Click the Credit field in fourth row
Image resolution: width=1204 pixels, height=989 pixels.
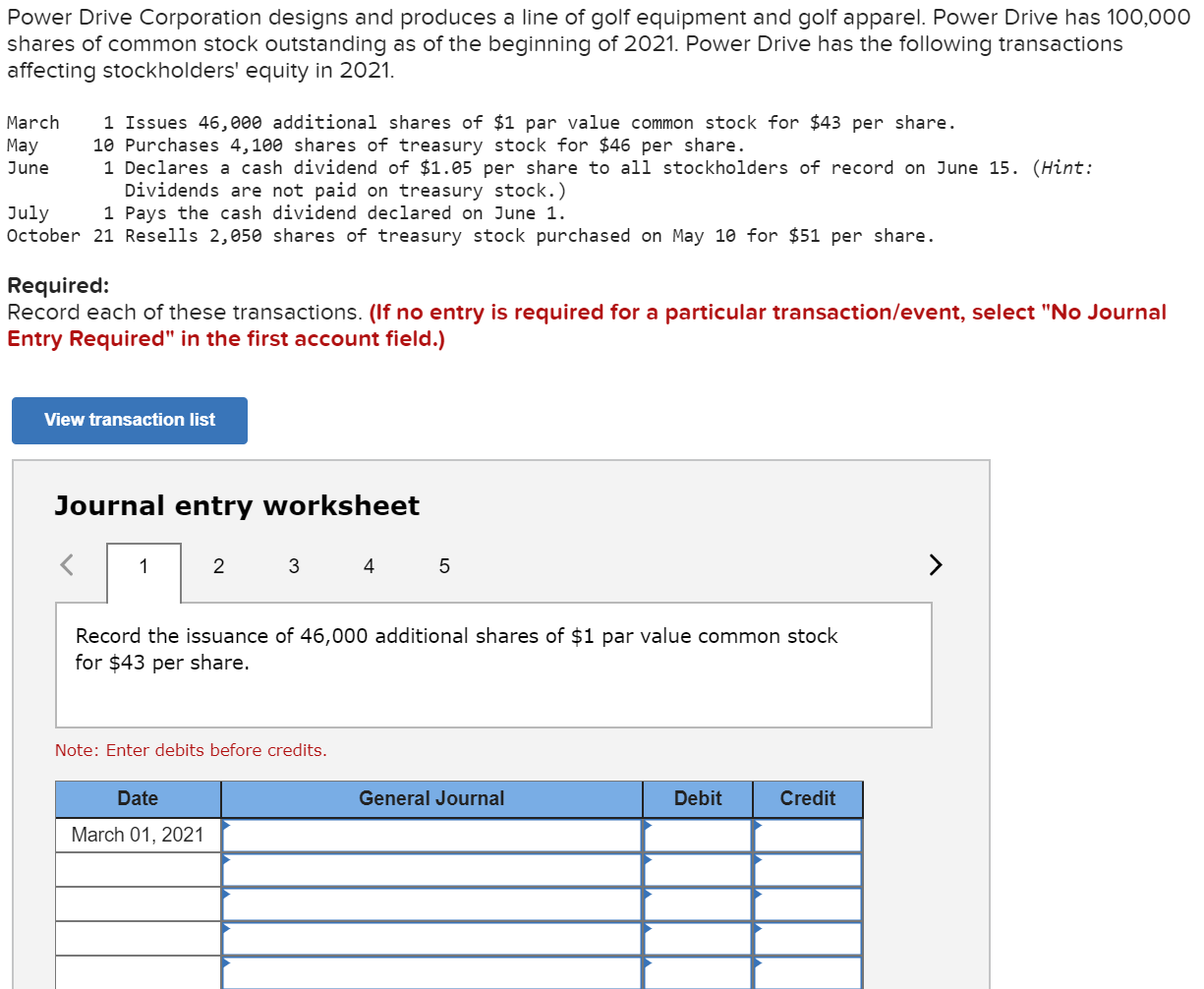(x=808, y=939)
